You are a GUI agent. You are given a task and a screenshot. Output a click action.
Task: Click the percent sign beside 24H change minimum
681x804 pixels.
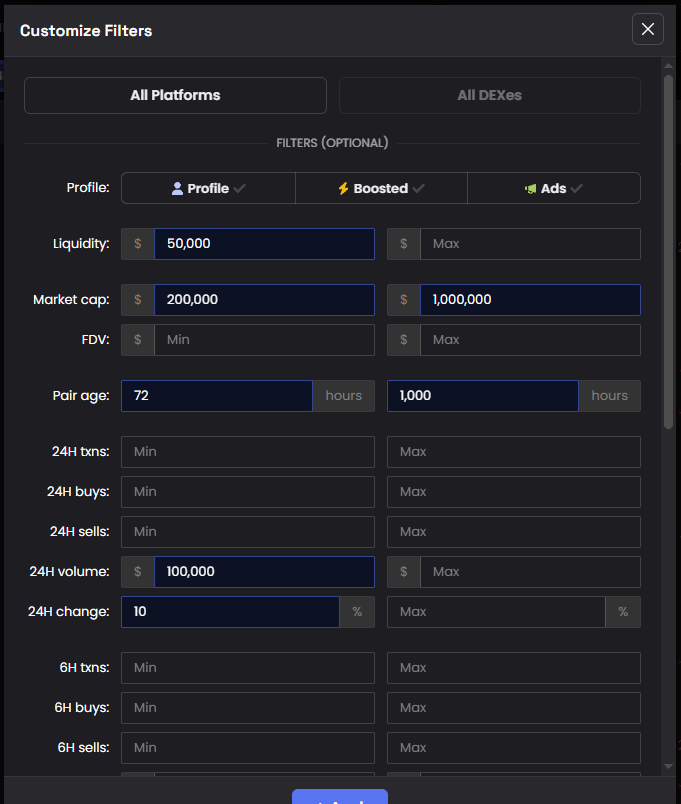(357, 612)
